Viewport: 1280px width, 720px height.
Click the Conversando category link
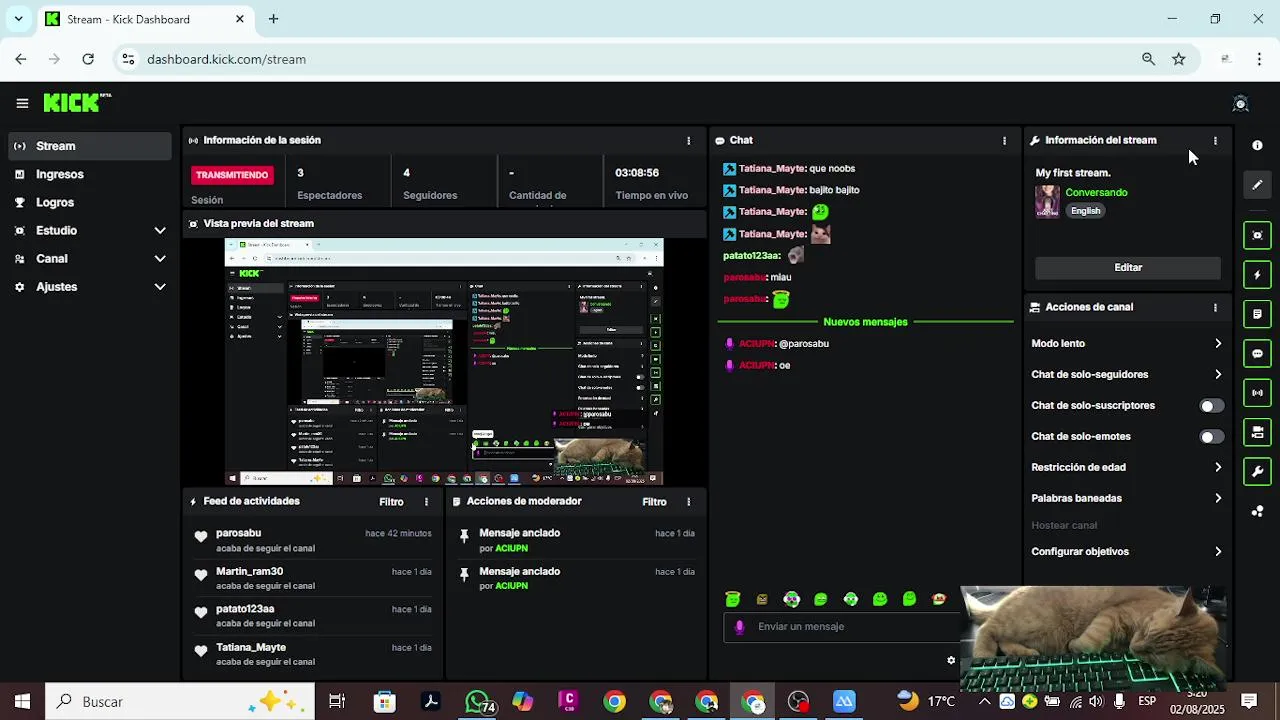coord(1096,192)
